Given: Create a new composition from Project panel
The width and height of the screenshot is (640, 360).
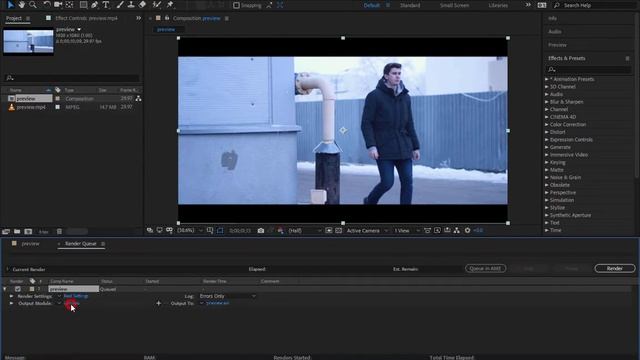Looking at the screenshot, I should pos(28,231).
